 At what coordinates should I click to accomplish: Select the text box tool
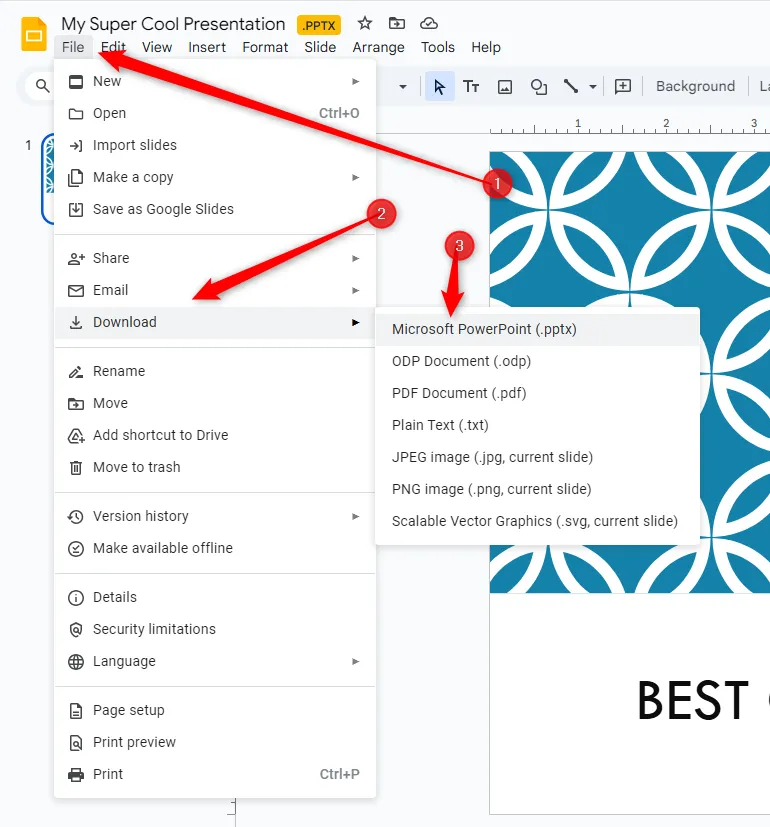[x=471, y=86]
